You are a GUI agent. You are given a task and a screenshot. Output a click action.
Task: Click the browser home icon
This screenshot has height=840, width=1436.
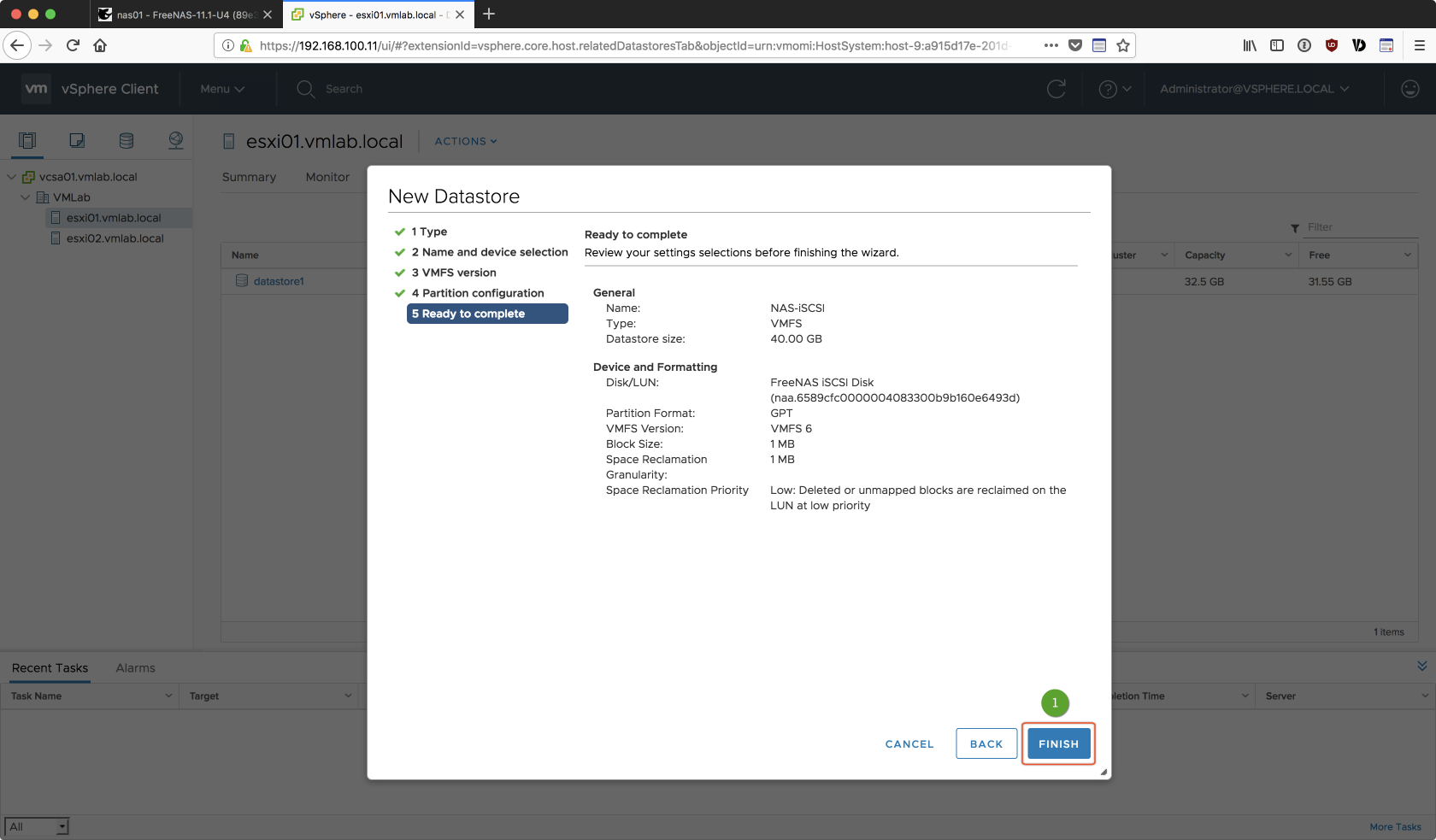(100, 45)
